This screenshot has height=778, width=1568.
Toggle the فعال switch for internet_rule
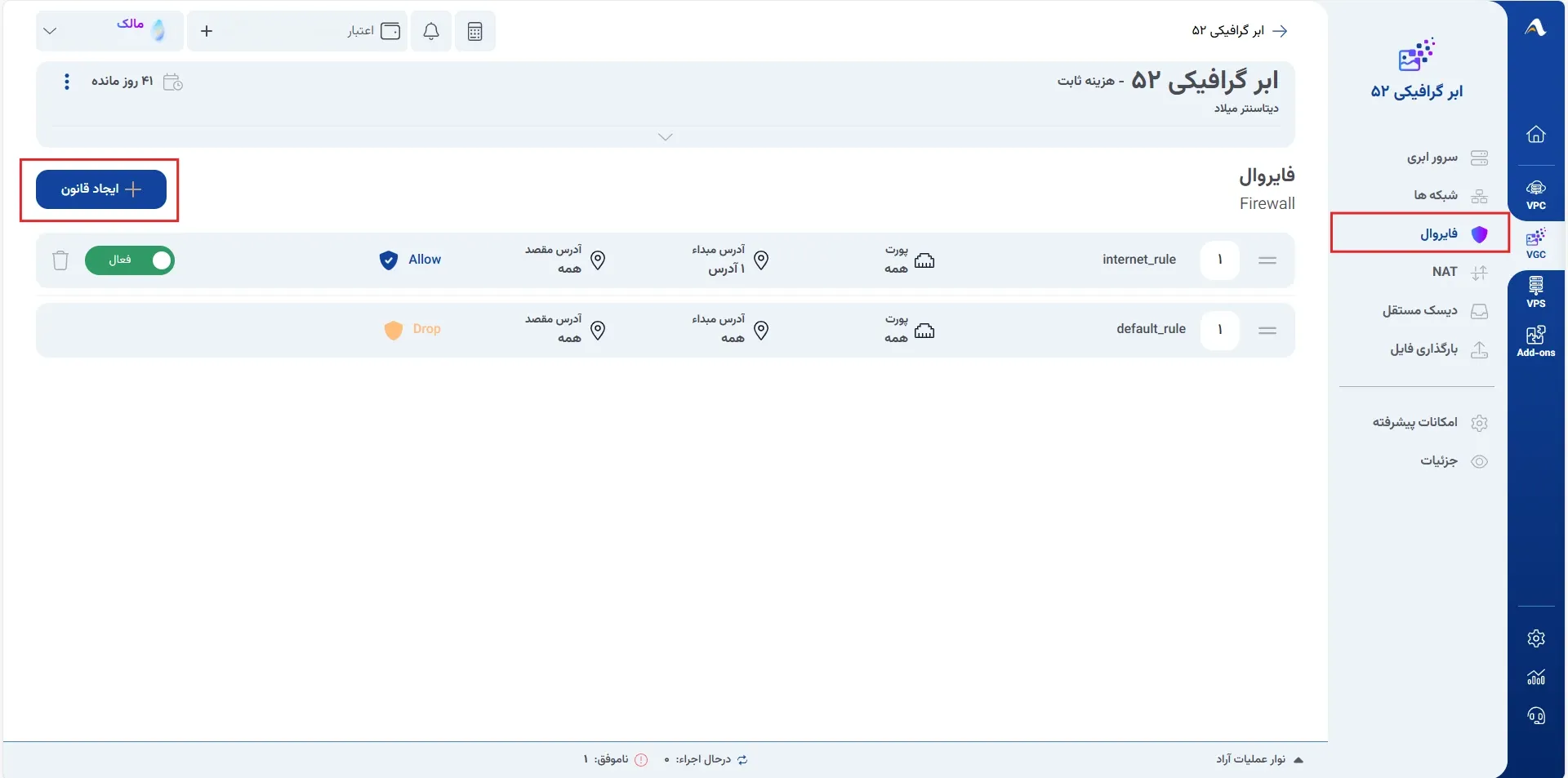130,260
